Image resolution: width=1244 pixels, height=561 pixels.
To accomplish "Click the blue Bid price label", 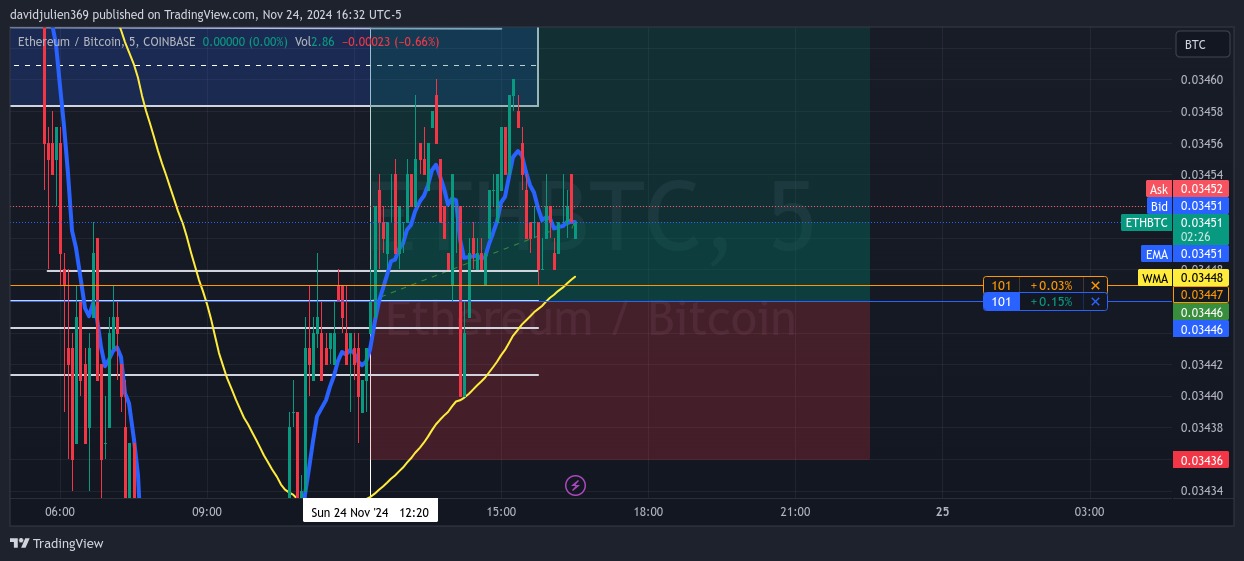I will point(1159,206).
